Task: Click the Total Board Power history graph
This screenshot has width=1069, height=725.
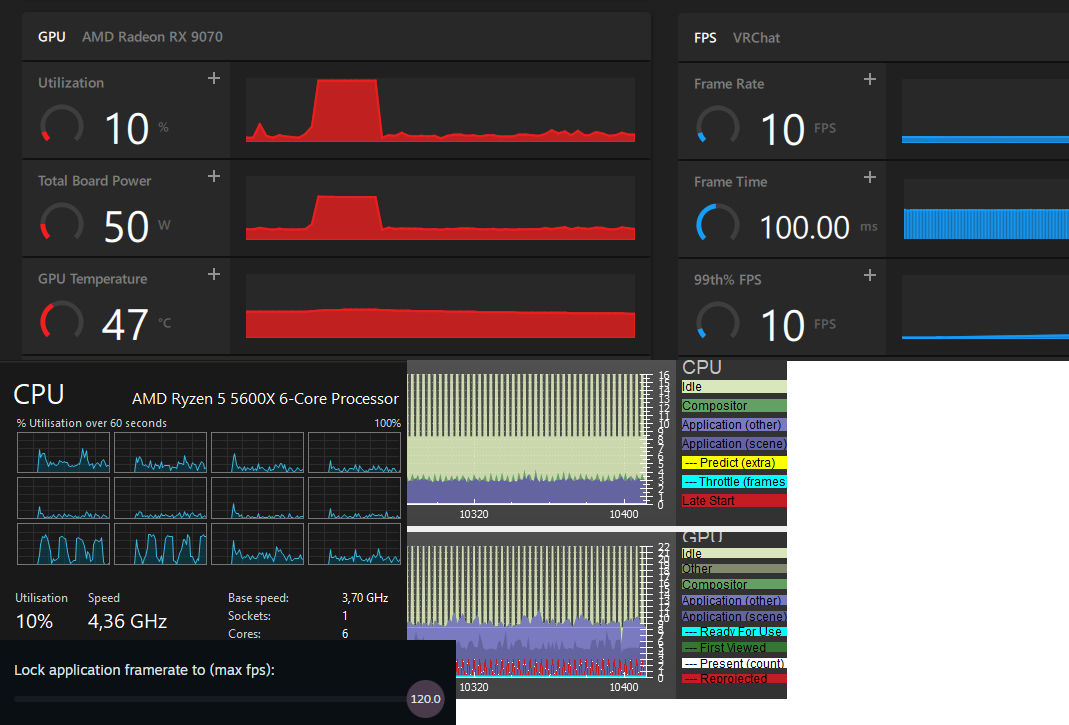Action: click(440, 208)
